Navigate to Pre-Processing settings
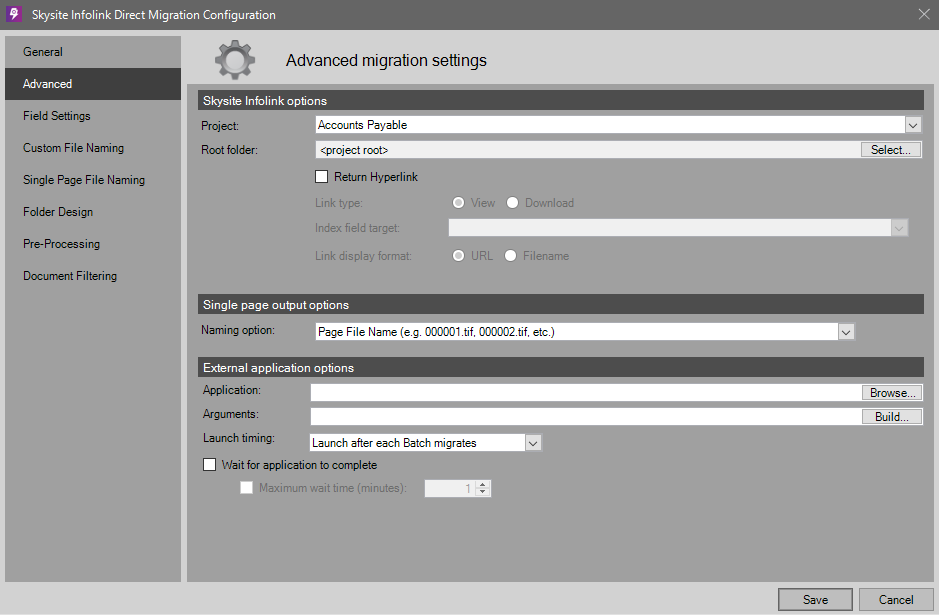Viewport: 939px width, 615px height. point(93,244)
